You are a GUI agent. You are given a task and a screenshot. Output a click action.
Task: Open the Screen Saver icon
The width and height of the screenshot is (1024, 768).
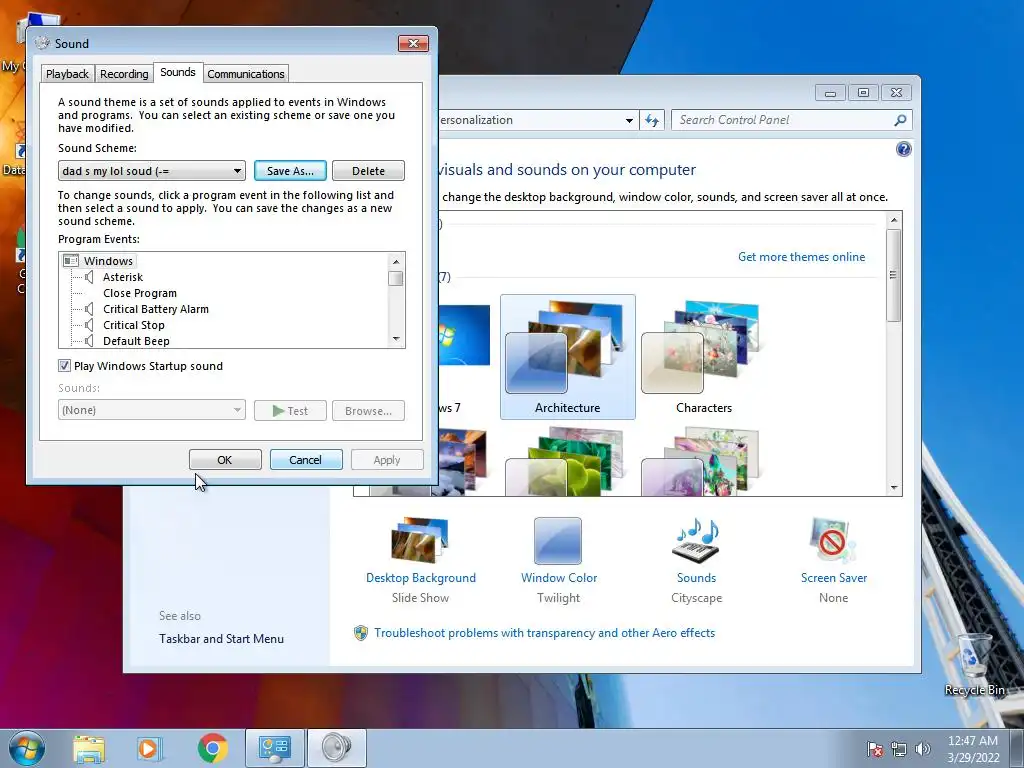(x=833, y=540)
